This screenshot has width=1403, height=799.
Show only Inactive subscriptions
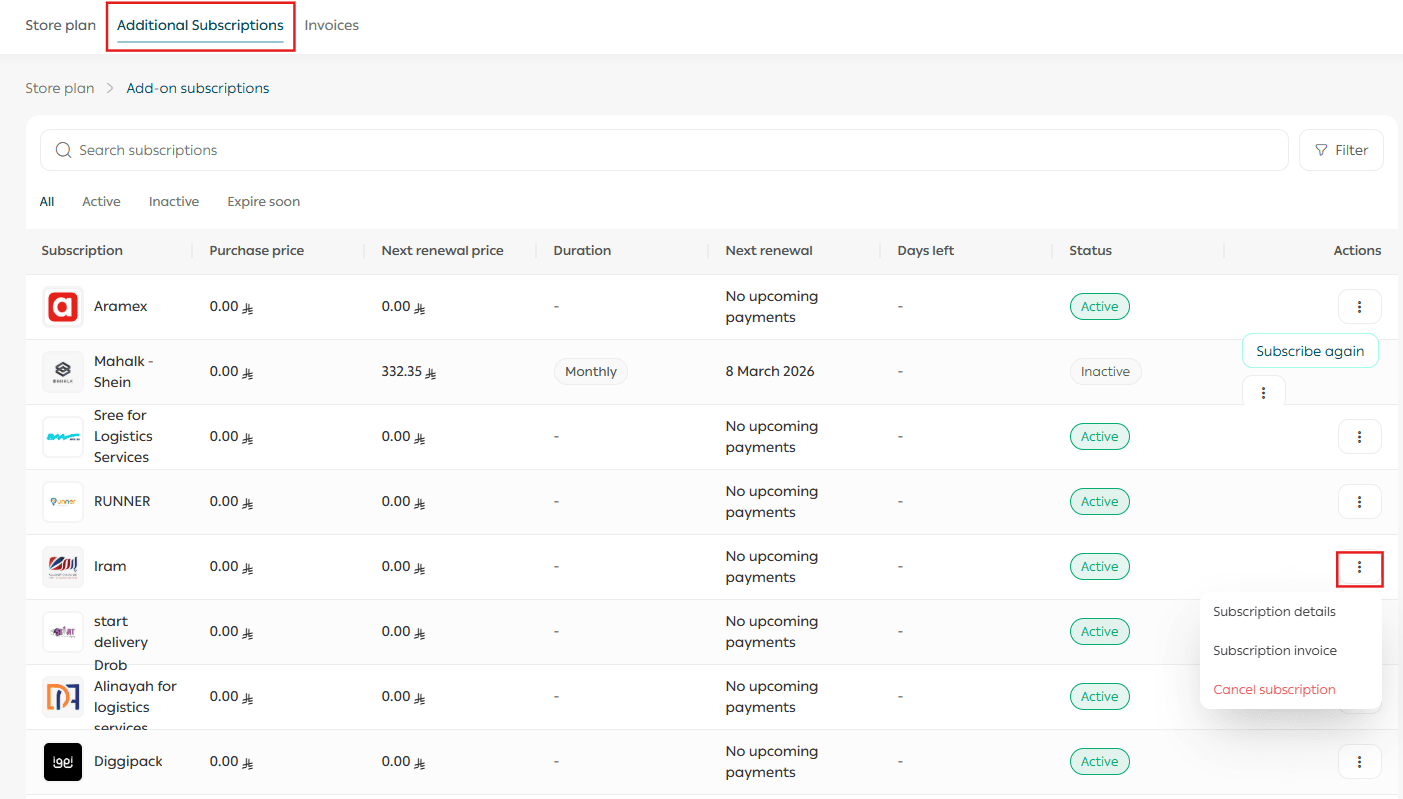(x=174, y=202)
